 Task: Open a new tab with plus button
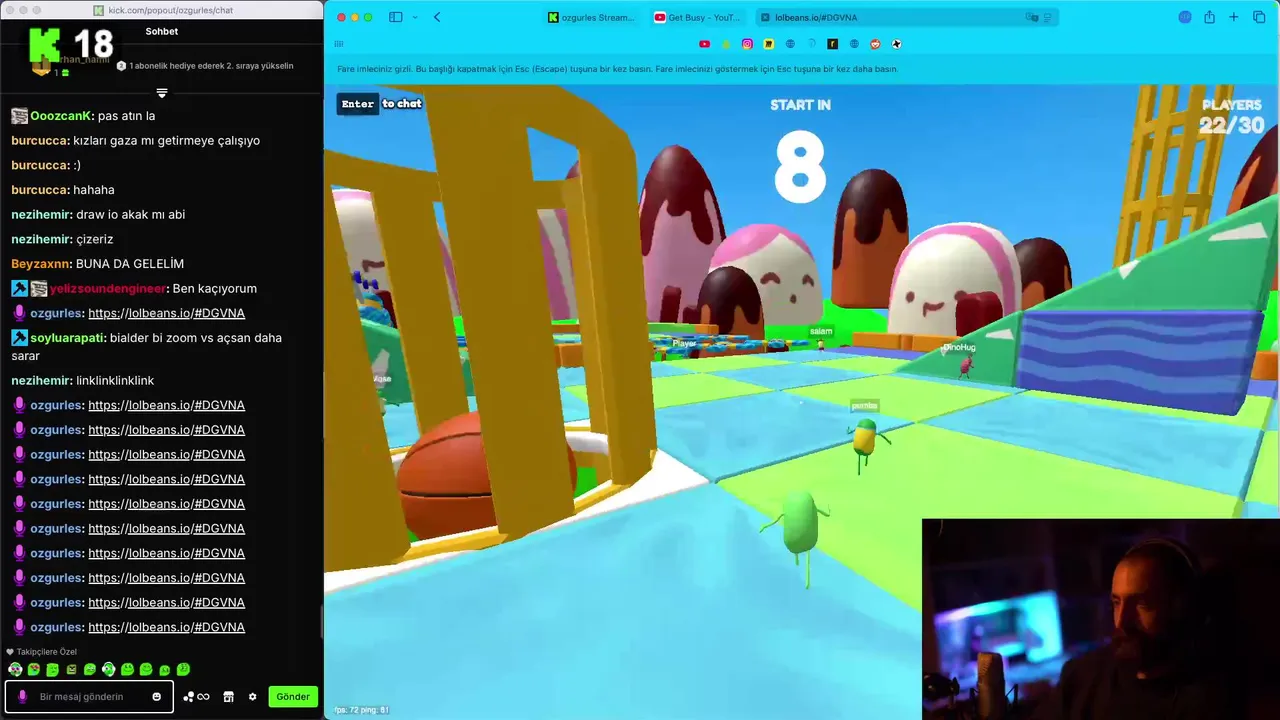point(1234,17)
